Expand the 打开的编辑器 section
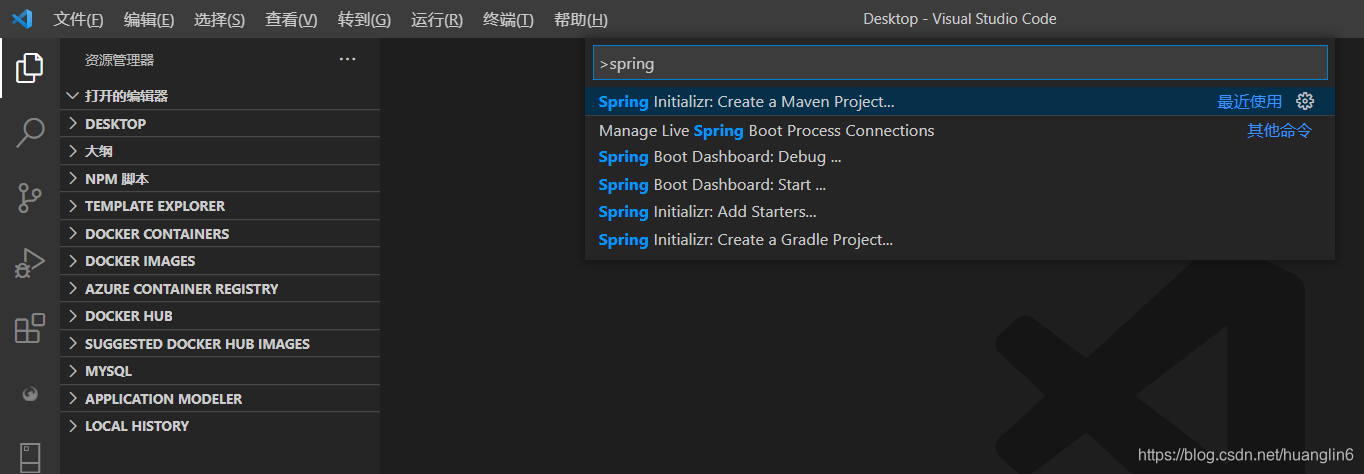Screen dimensions: 1364x474 (x=220, y=96)
